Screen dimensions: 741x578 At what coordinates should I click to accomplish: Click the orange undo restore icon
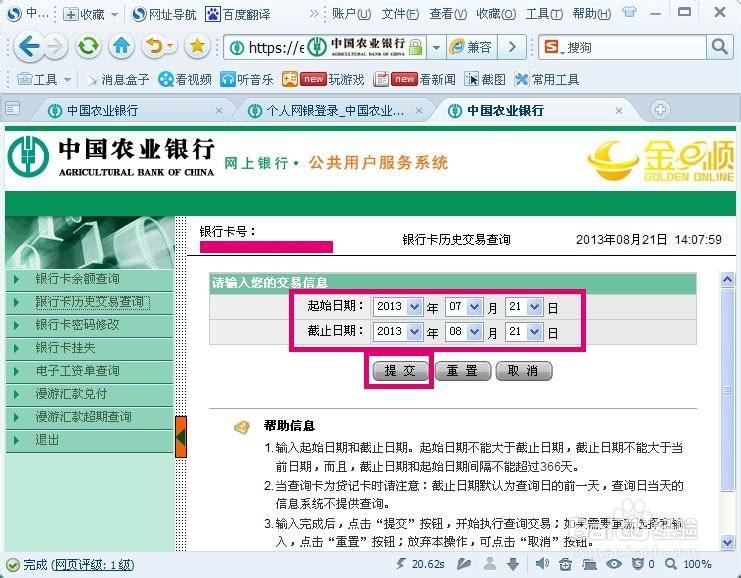tap(156, 46)
